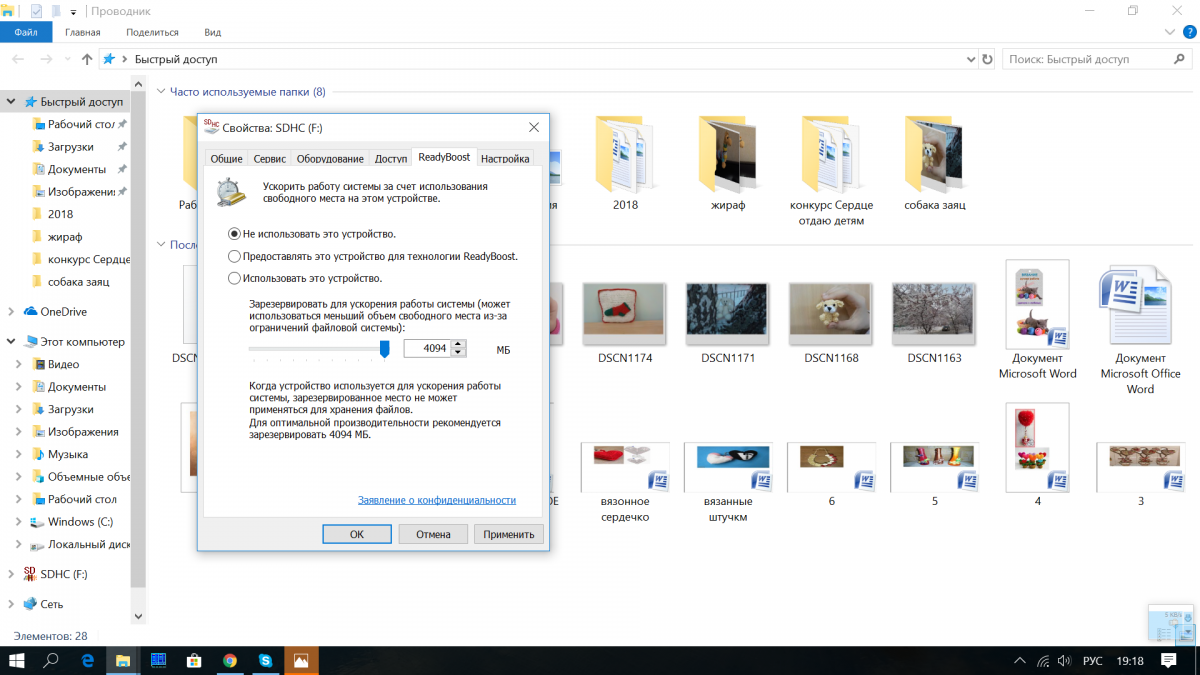The height and width of the screenshot is (675, 1200).
Task: Select 'вязонное сердечко' document icon
Action: pos(625,466)
